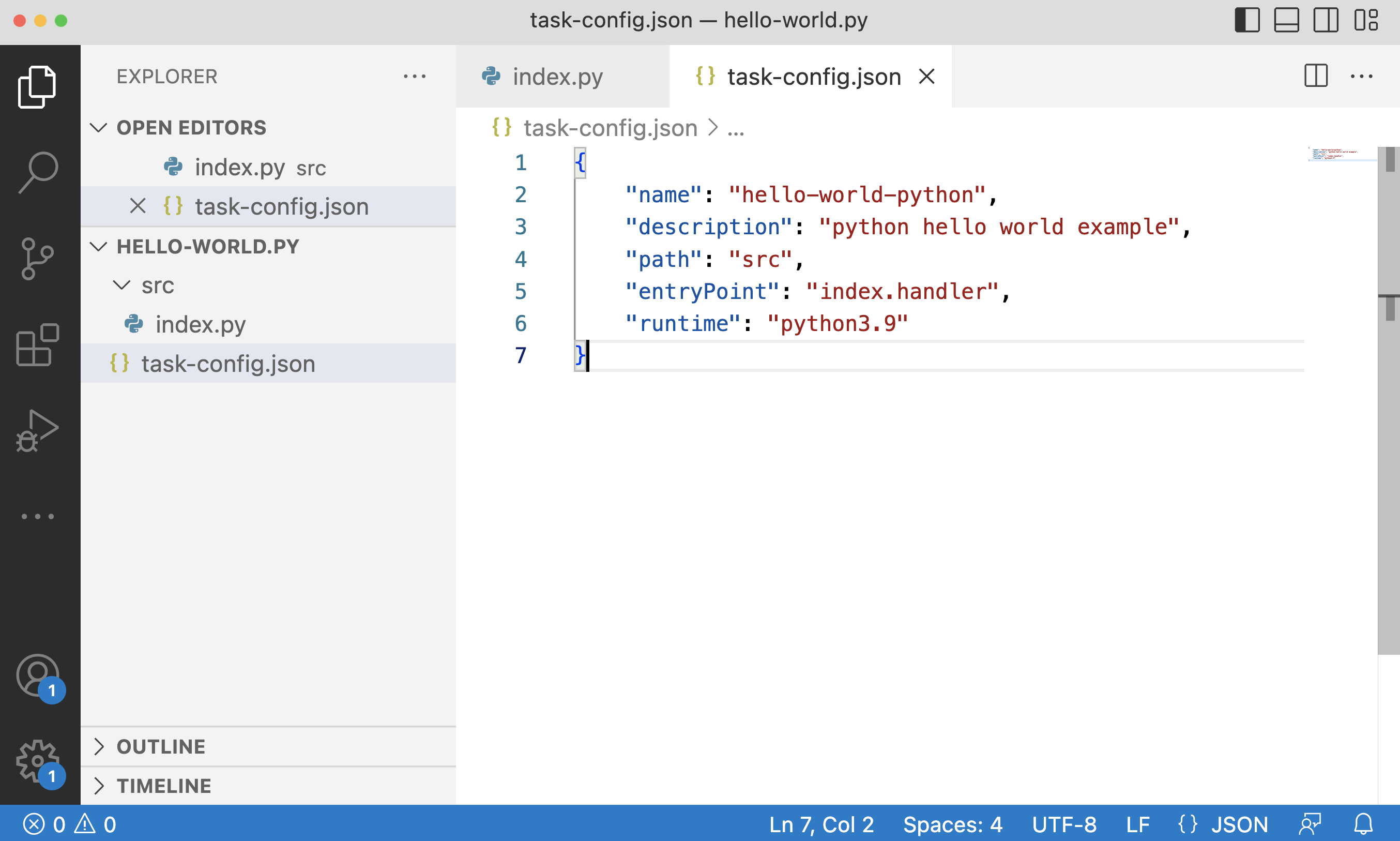Toggle the primary side bar visibility

point(1247,20)
